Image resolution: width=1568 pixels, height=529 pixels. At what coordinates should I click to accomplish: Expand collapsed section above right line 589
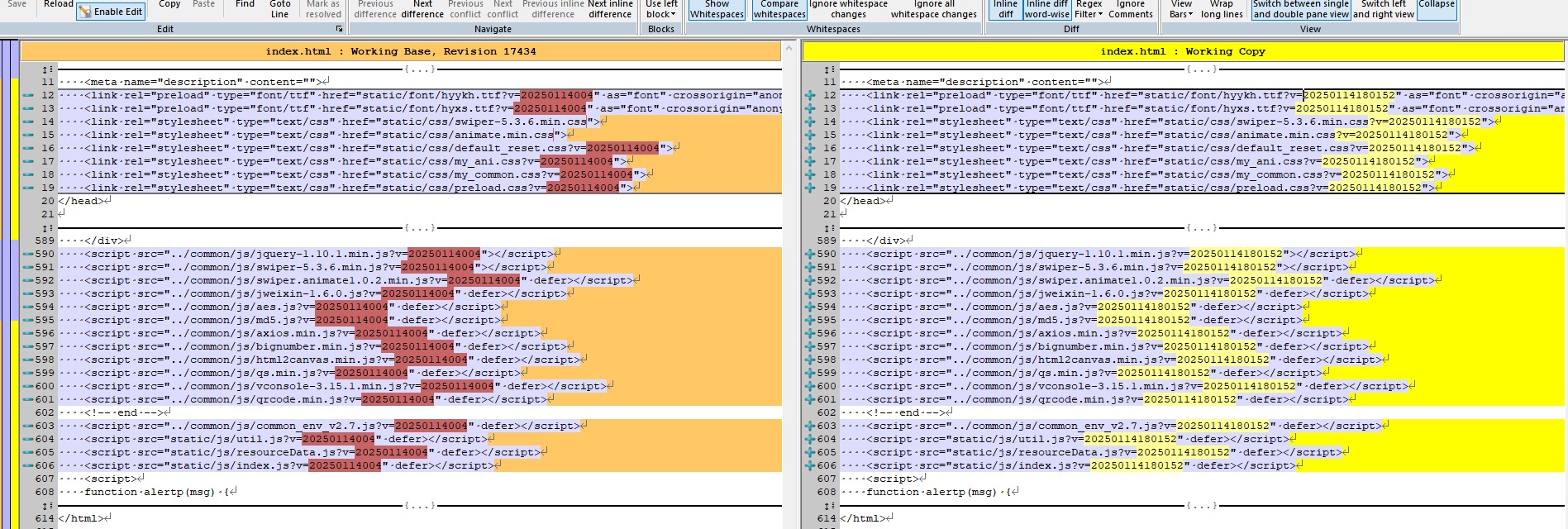click(829, 227)
